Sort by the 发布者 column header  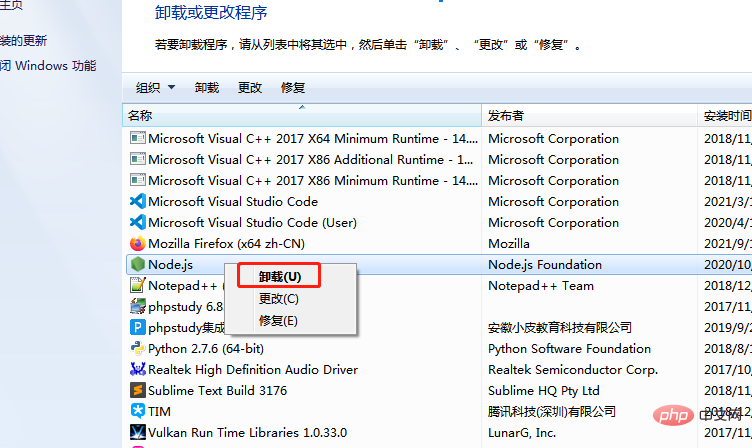click(x=589, y=116)
